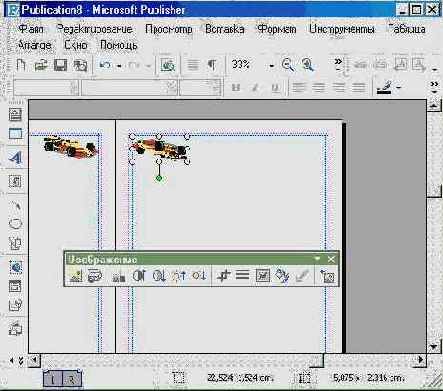443x391 pixels.
Task: Toggle special characters paragraph mark button
Action: 212,65
